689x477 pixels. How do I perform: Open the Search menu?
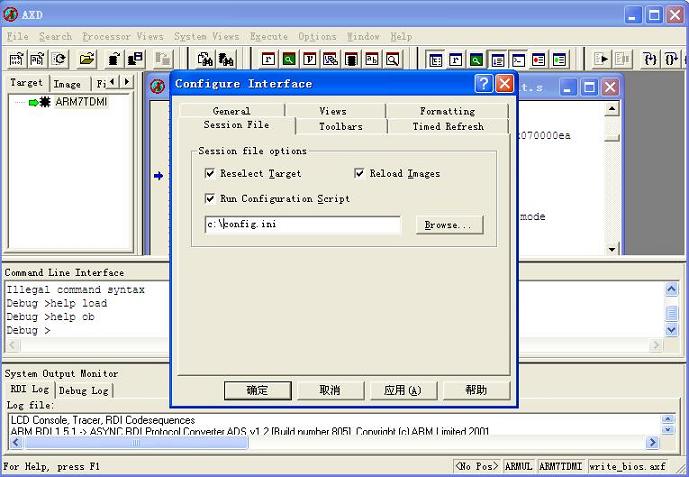pyautogui.click(x=55, y=36)
